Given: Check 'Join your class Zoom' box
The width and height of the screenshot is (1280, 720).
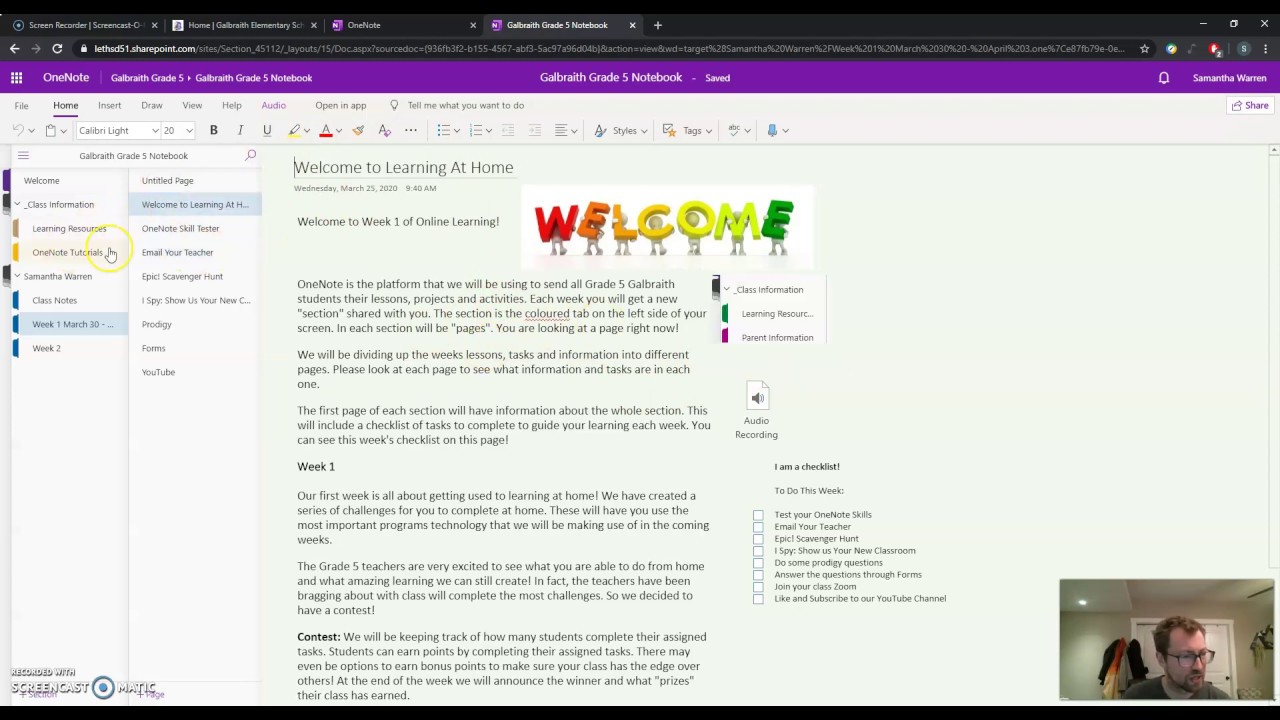Looking at the screenshot, I should pos(758,587).
